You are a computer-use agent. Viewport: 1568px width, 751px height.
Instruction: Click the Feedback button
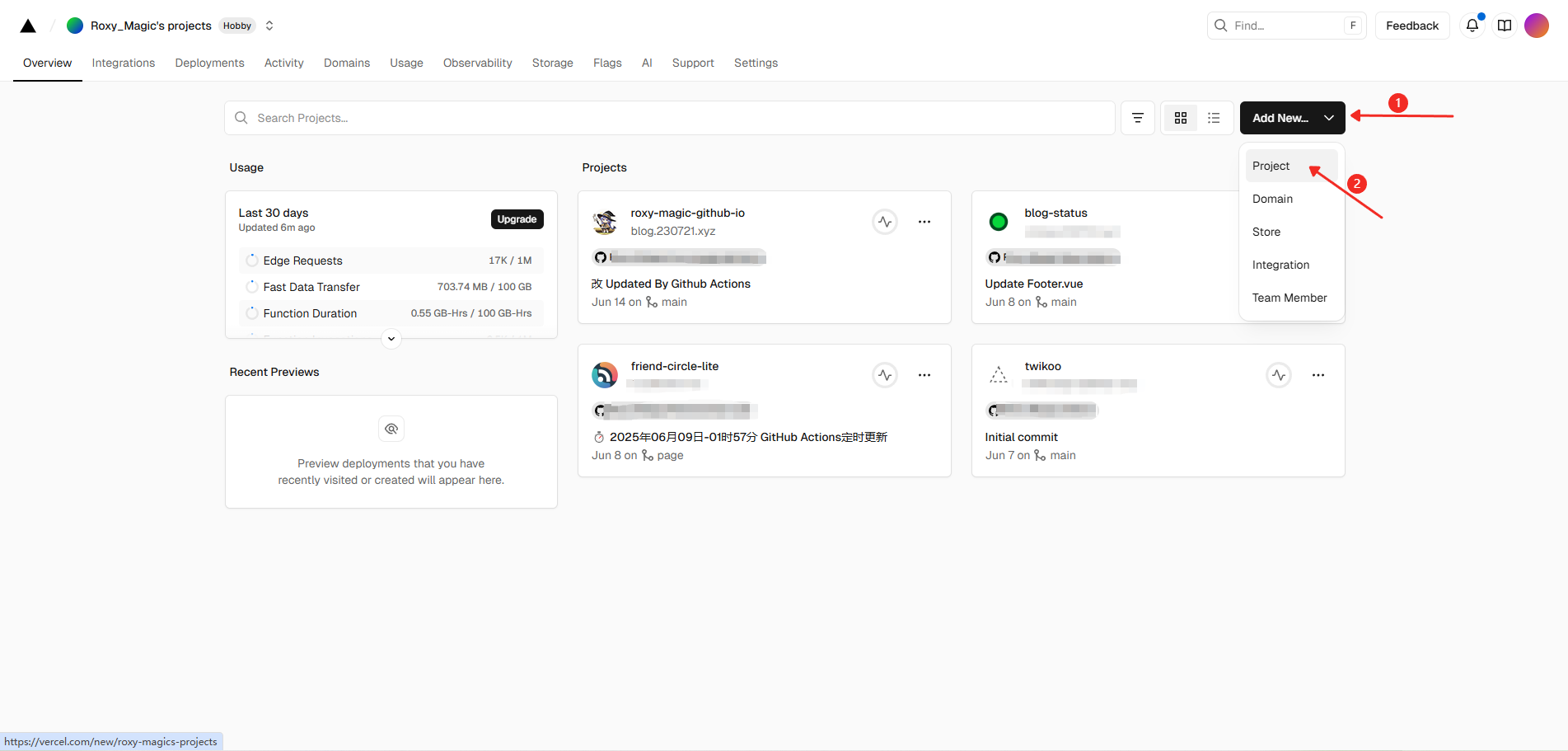(x=1411, y=26)
